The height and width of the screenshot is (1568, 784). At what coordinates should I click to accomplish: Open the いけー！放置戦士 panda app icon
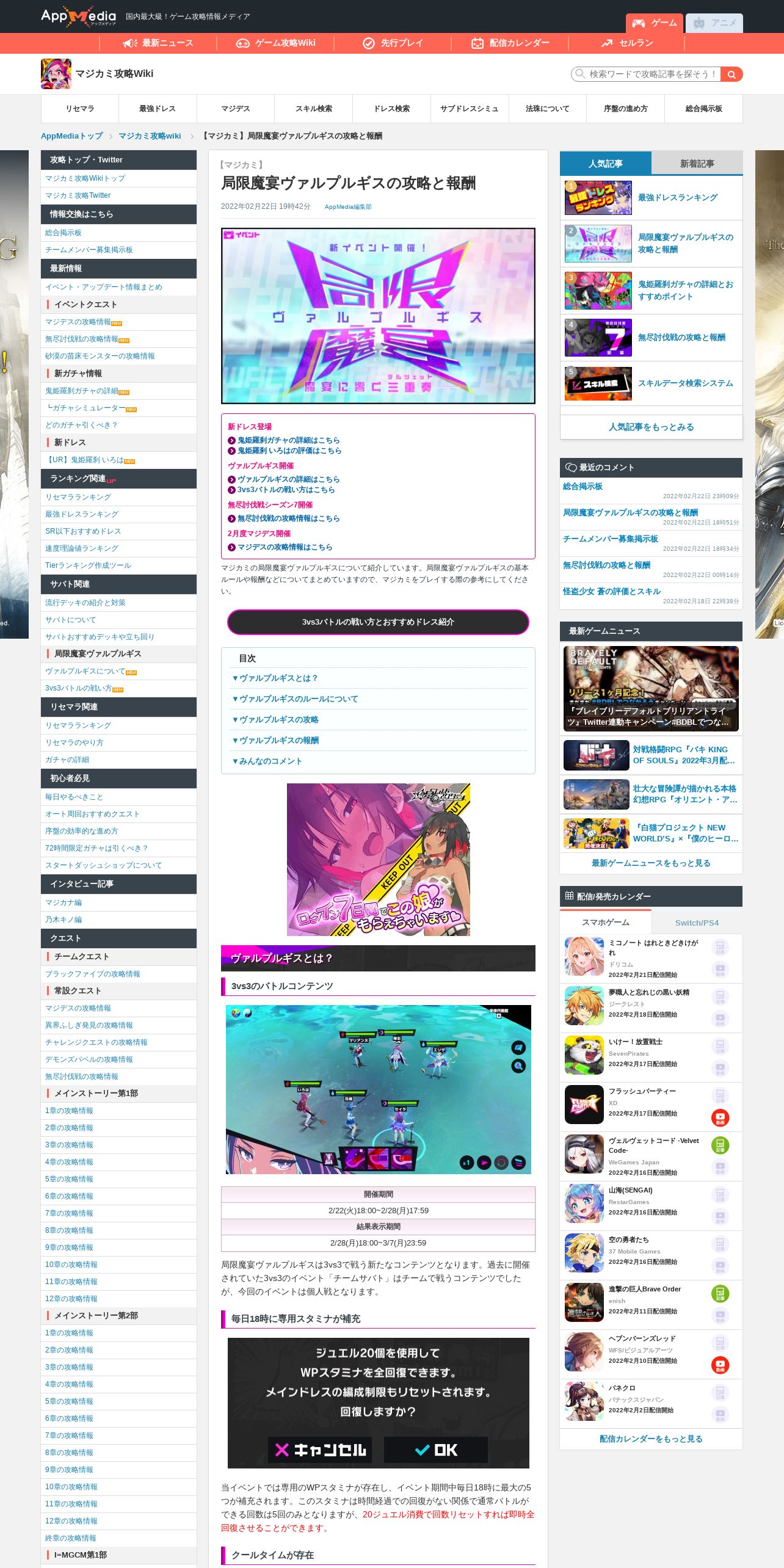click(x=584, y=1055)
